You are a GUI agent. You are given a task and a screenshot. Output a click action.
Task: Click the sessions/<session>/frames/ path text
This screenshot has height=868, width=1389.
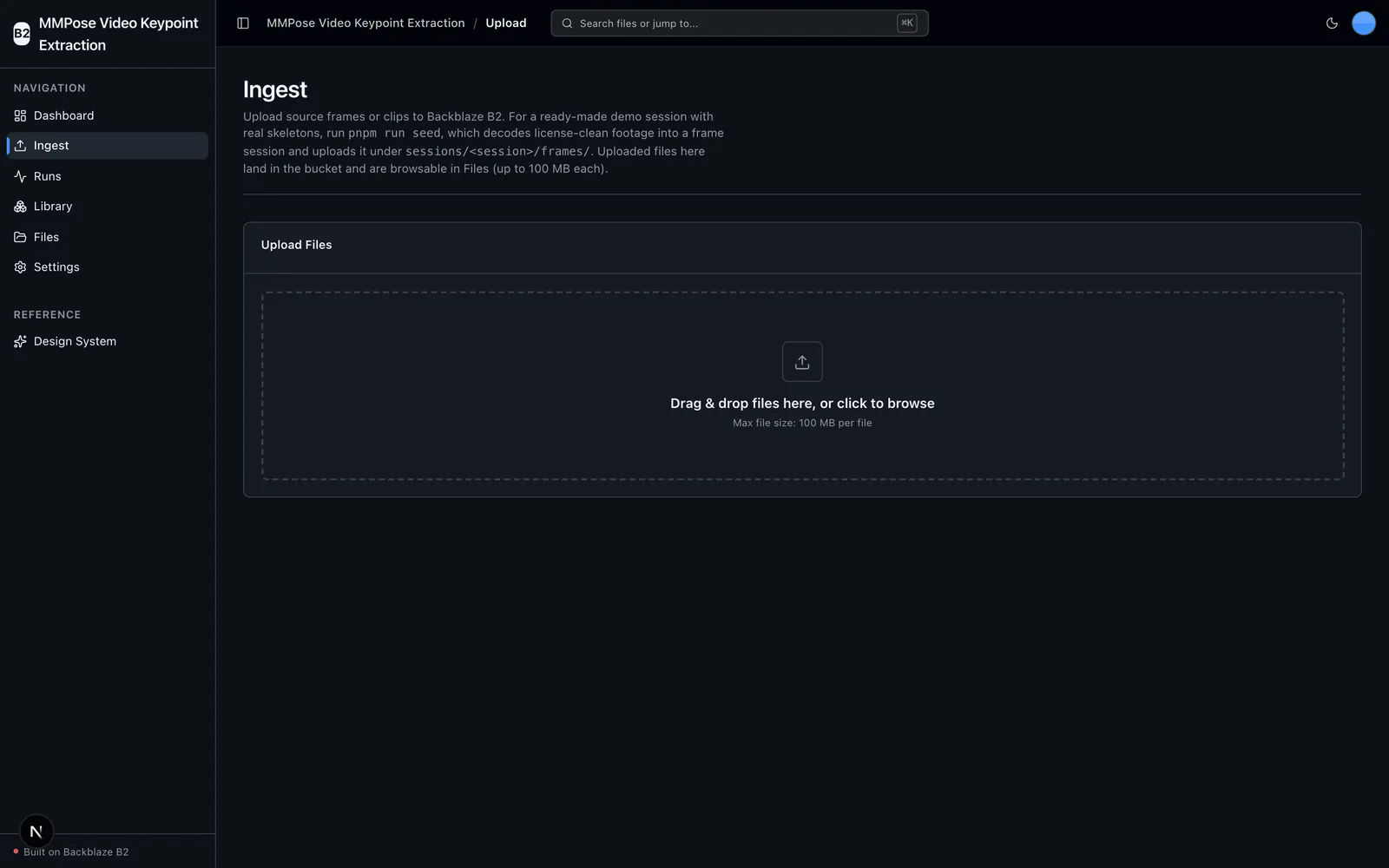(x=497, y=151)
